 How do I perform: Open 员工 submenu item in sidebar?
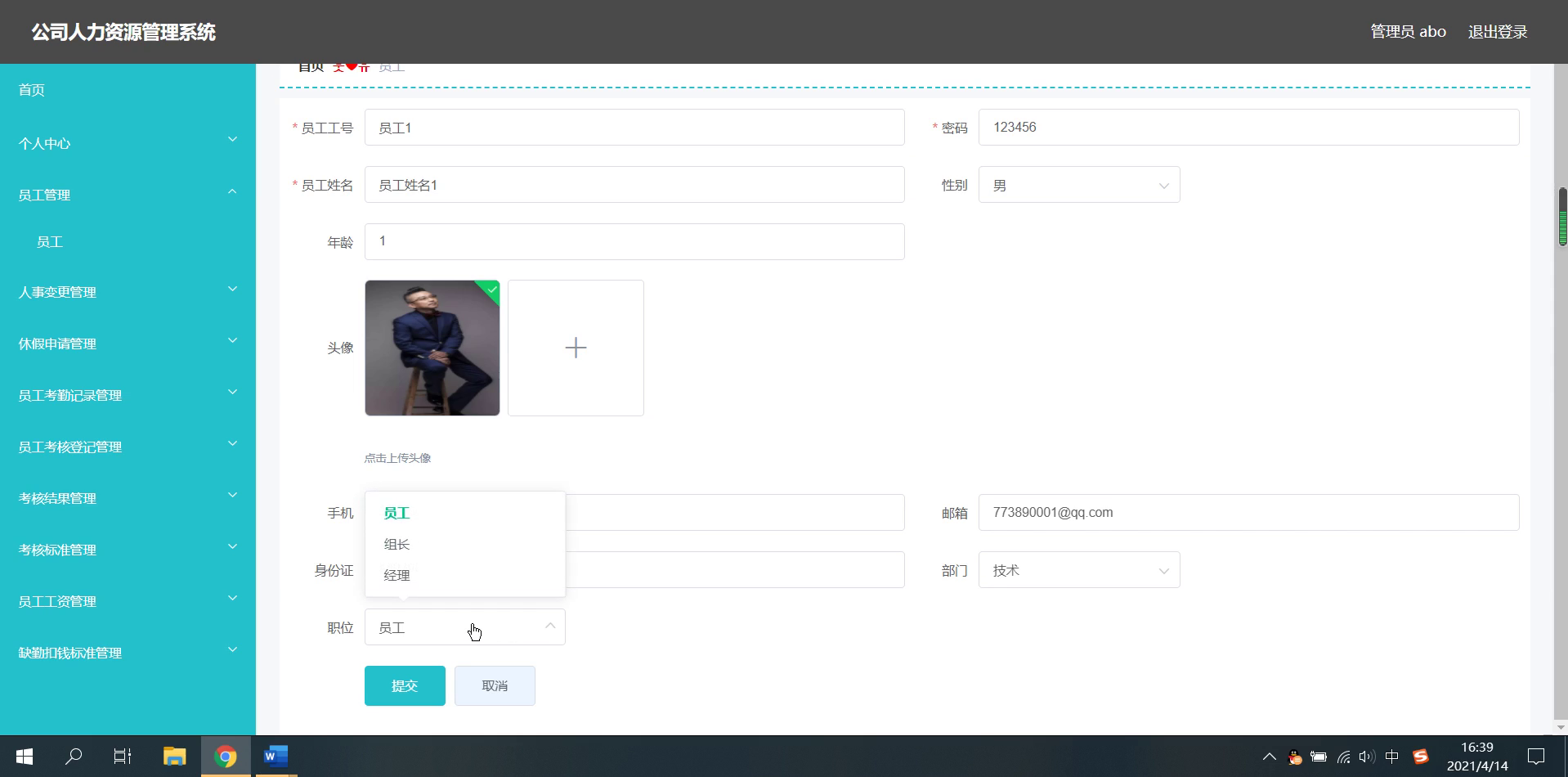(x=50, y=242)
